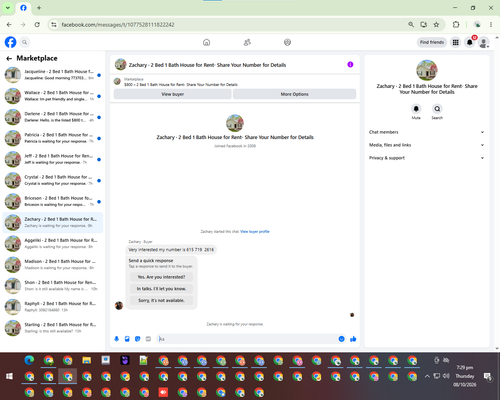Send quick reply "Sorry, it's not available."
The height and width of the screenshot is (400, 500).
point(161,300)
